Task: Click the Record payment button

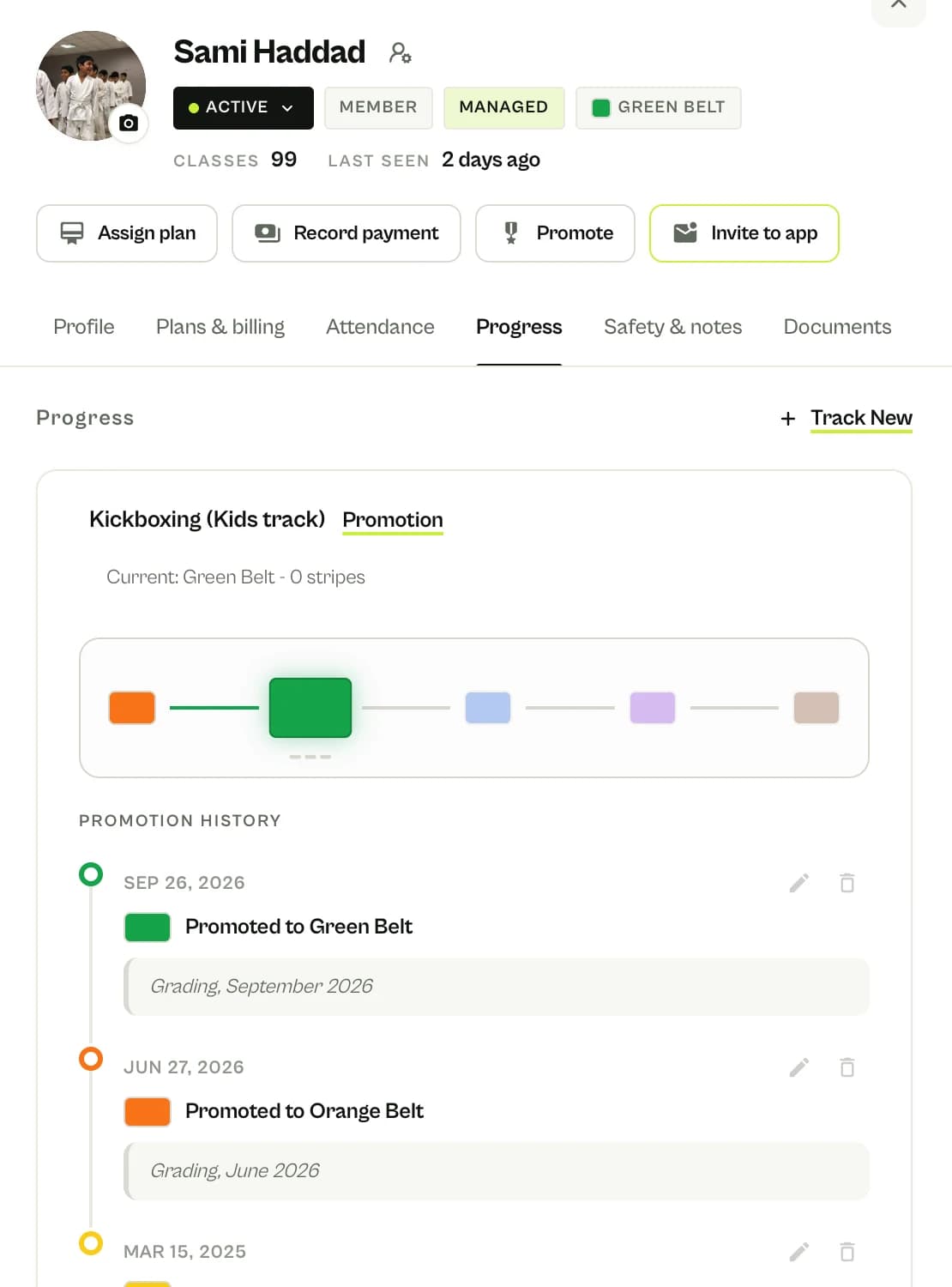Action: 346,233
